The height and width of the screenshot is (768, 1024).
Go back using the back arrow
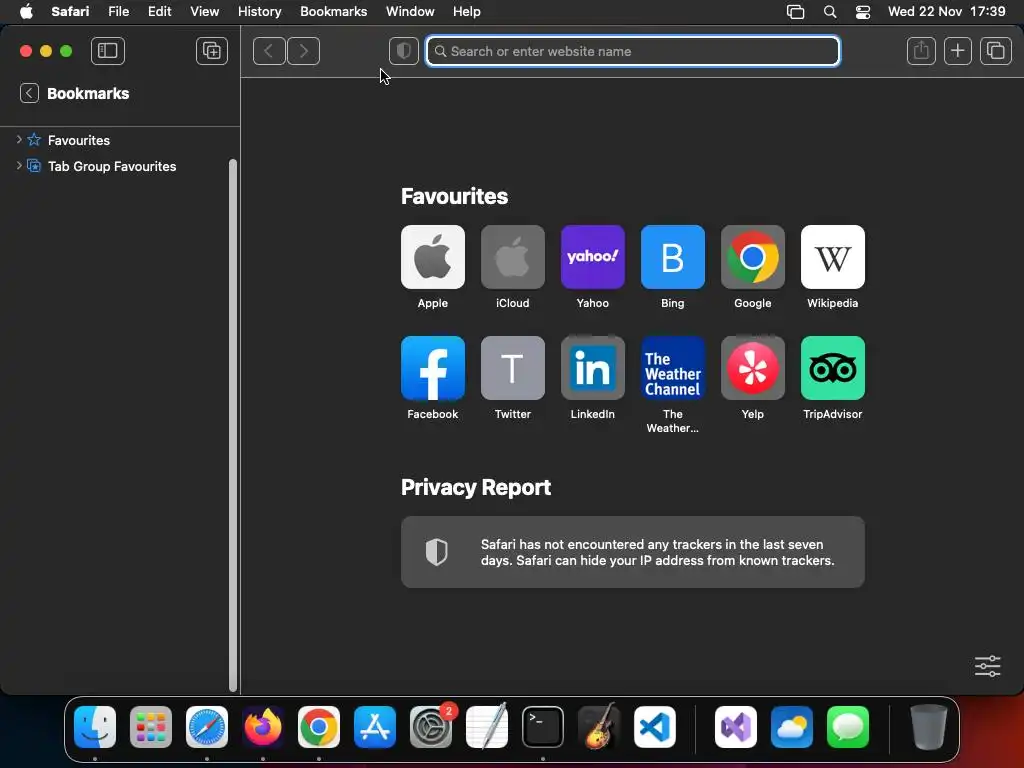point(269,51)
